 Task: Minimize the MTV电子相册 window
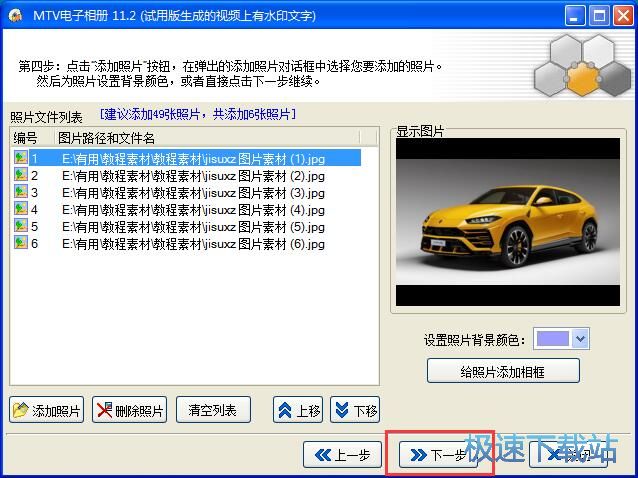574,16
